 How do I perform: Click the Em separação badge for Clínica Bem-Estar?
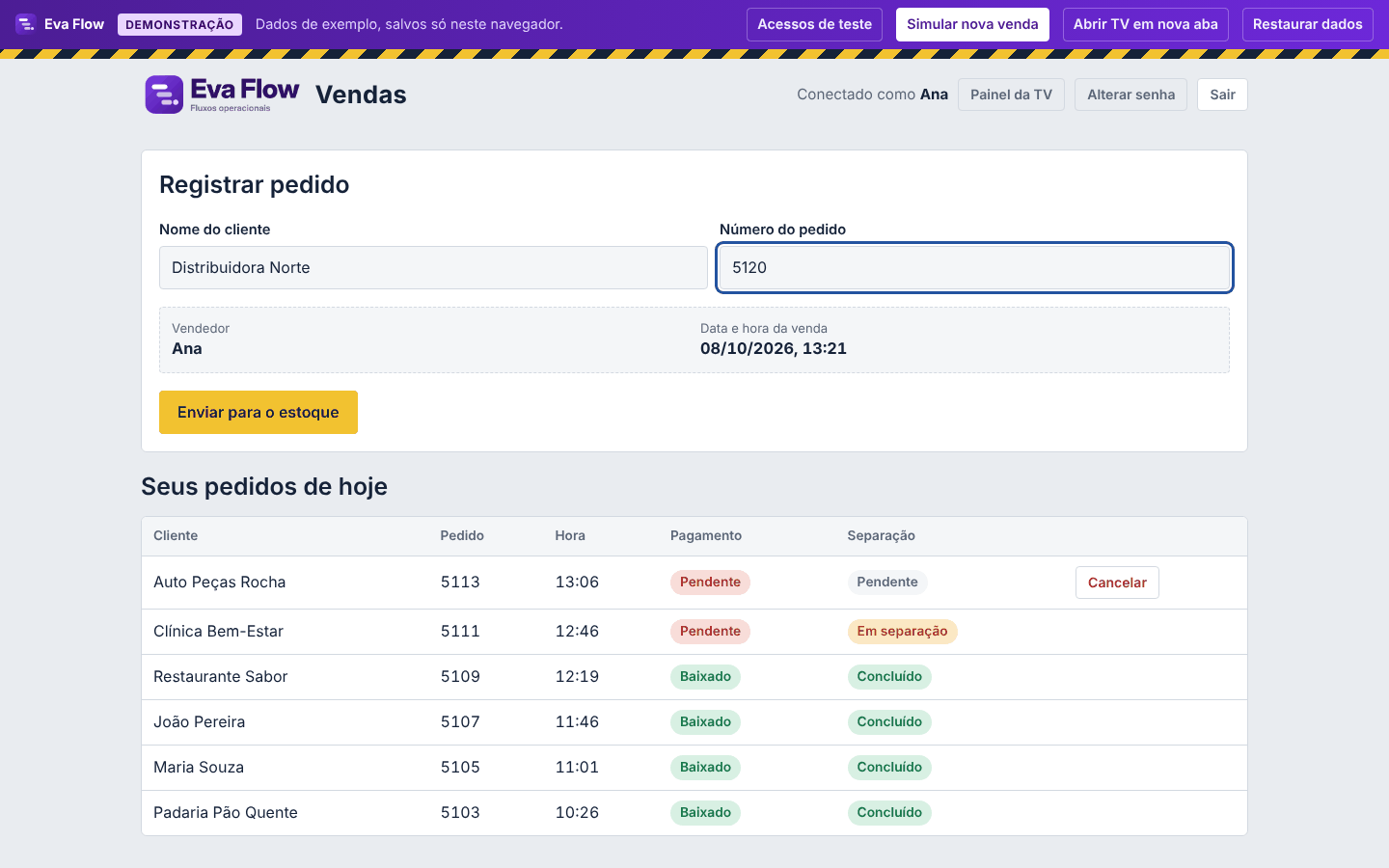click(902, 632)
